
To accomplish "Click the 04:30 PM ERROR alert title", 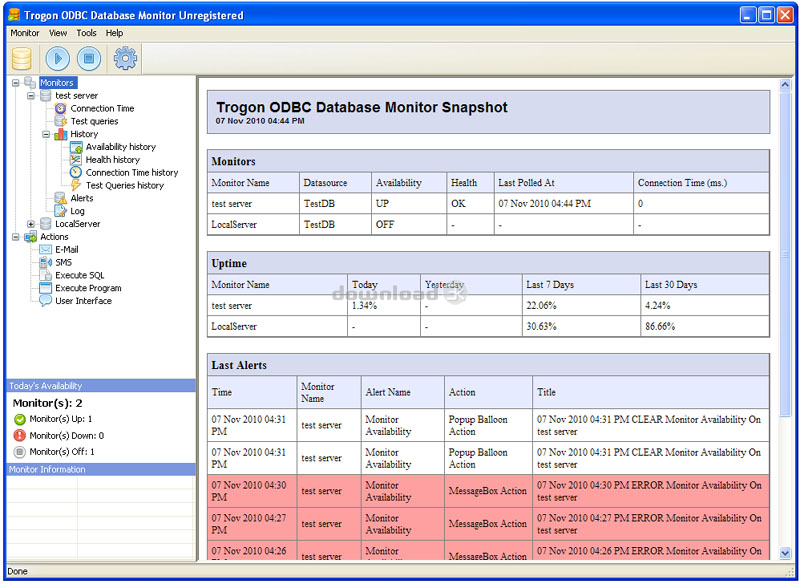I will (x=648, y=491).
